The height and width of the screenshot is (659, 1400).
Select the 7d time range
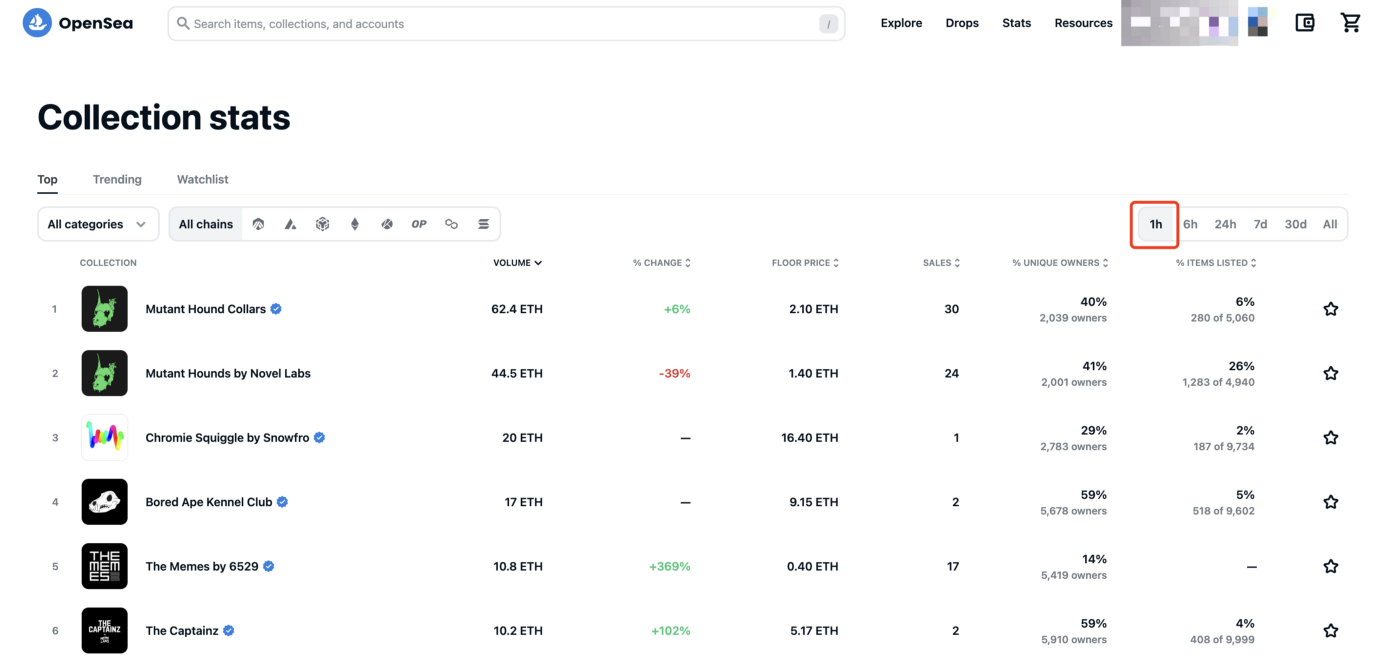pos(1260,224)
